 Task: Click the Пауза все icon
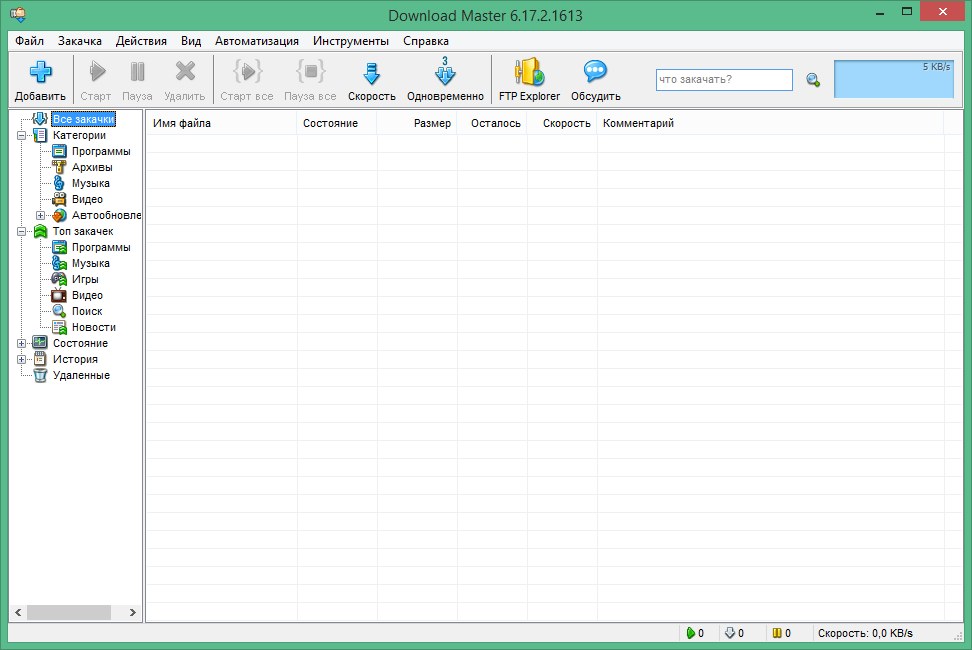coord(311,71)
